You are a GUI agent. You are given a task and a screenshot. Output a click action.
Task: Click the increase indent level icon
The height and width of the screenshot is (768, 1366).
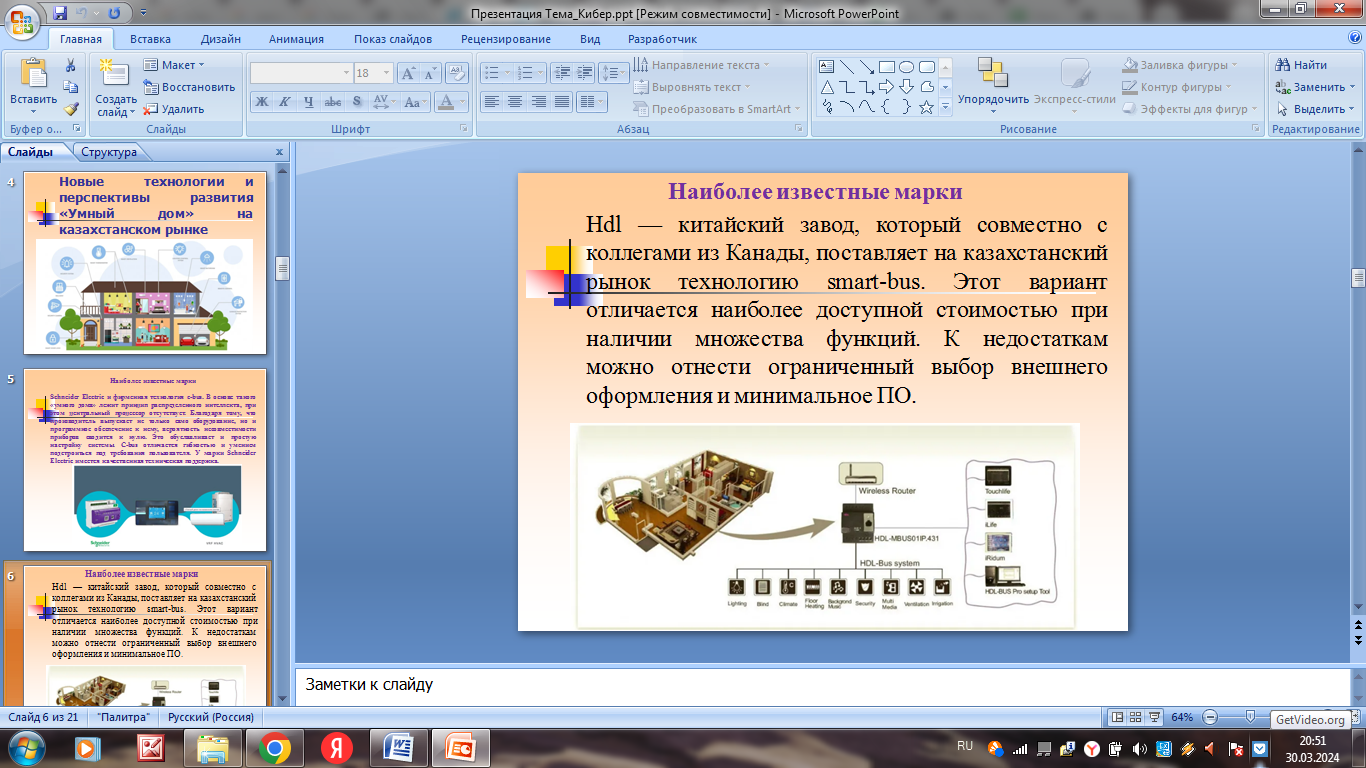pyautogui.click(x=585, y=73)
